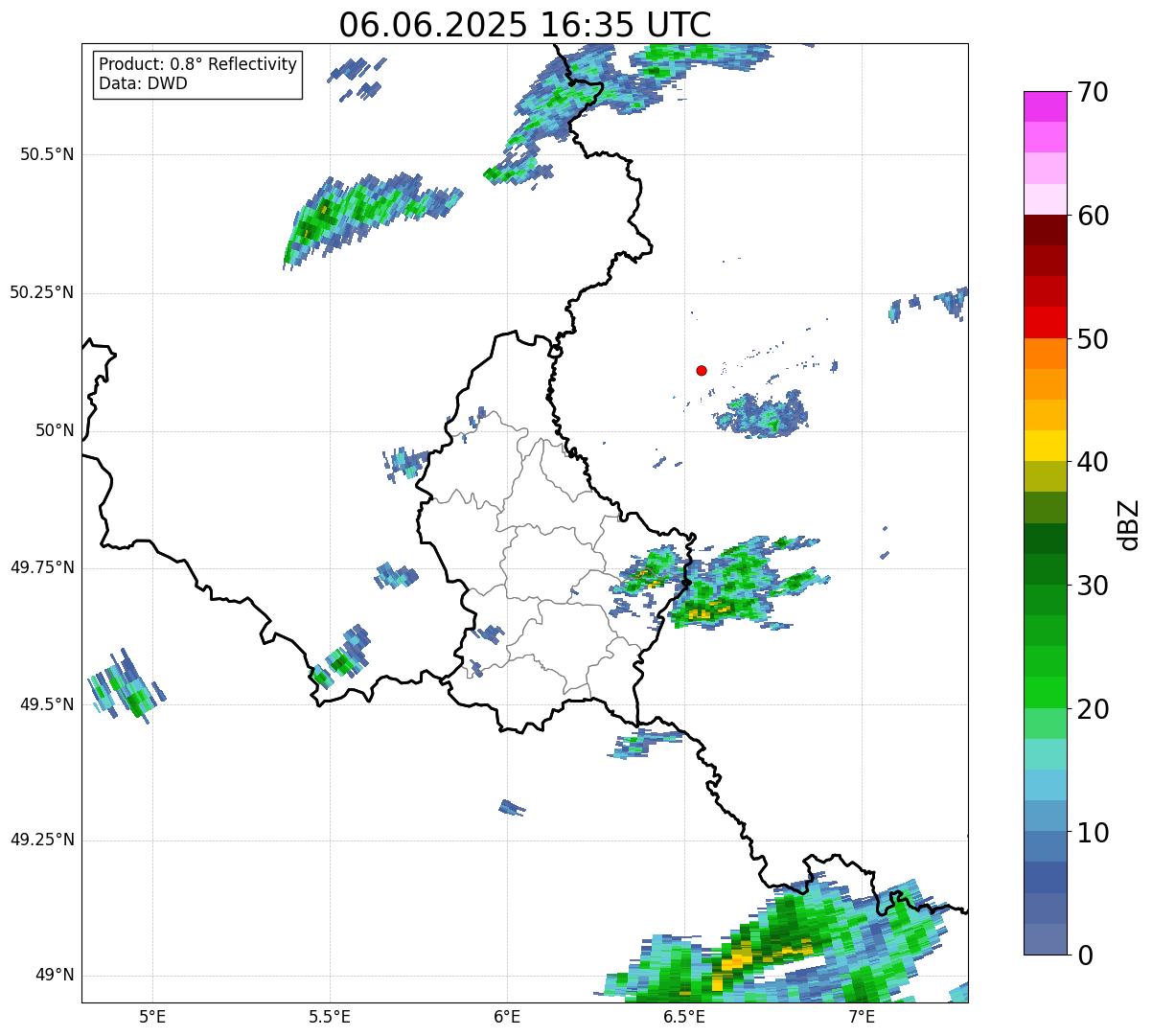
Task: Click the colorbar label "30"
Action: (x=1093, y=586)
